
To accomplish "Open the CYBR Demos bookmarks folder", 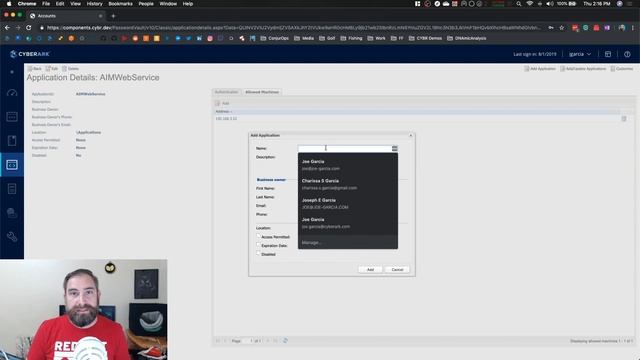I will pos(425,38).
